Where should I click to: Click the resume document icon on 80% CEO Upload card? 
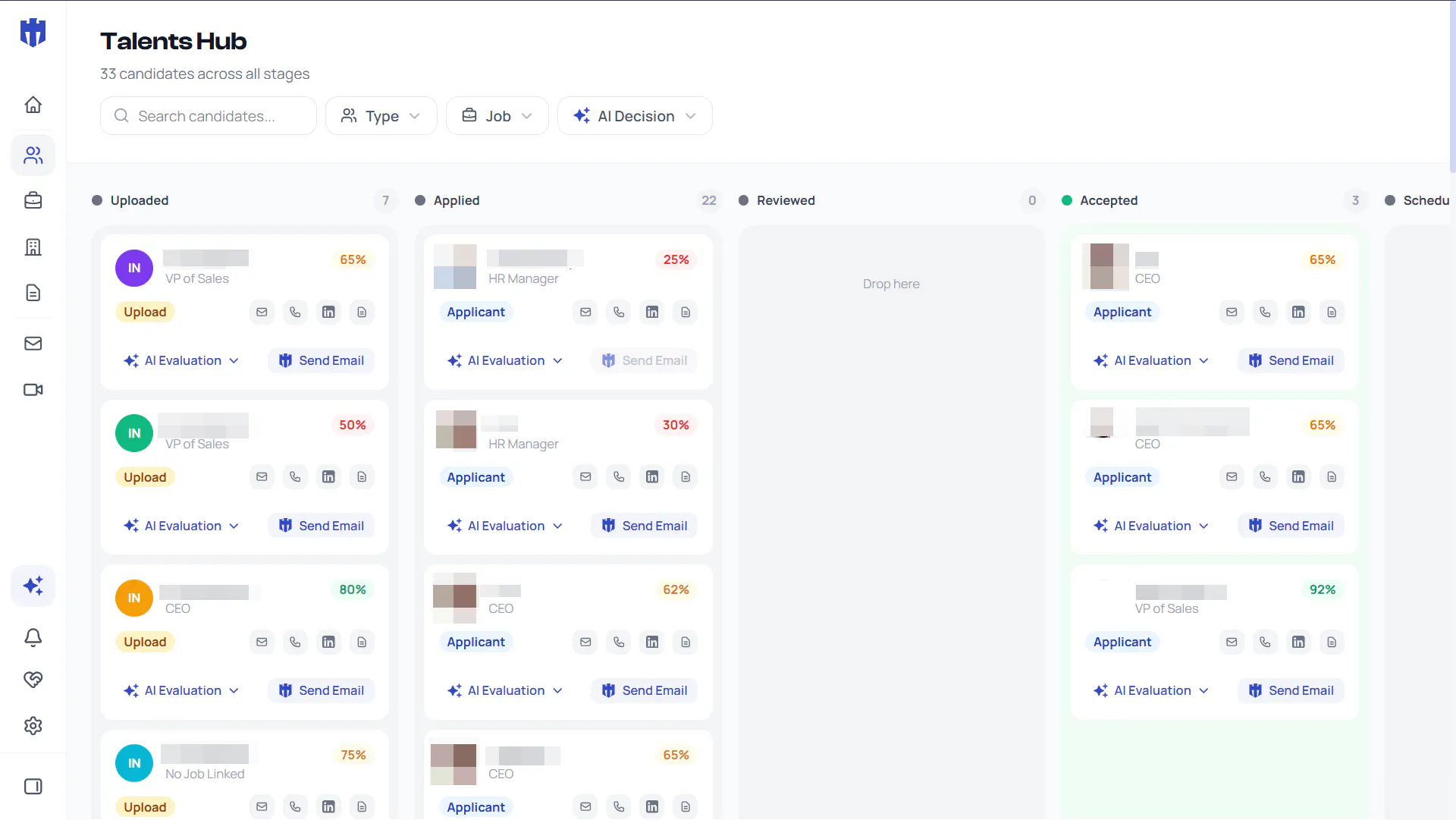(x=362, y=642)
